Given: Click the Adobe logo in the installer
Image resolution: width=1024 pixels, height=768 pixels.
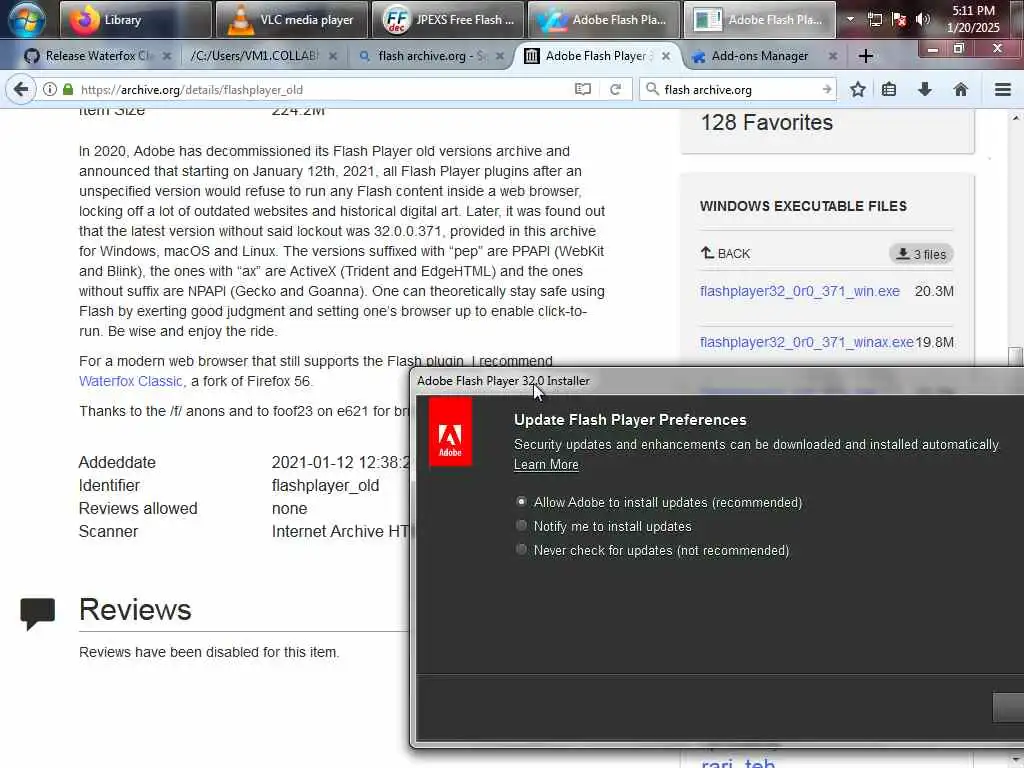Looking at the screenshot, I should coord(450,432).
